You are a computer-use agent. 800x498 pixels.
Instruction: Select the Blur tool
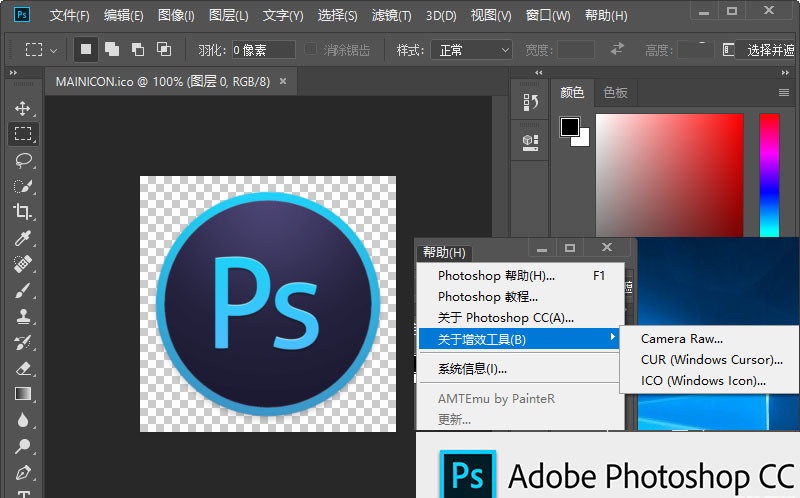22,420
